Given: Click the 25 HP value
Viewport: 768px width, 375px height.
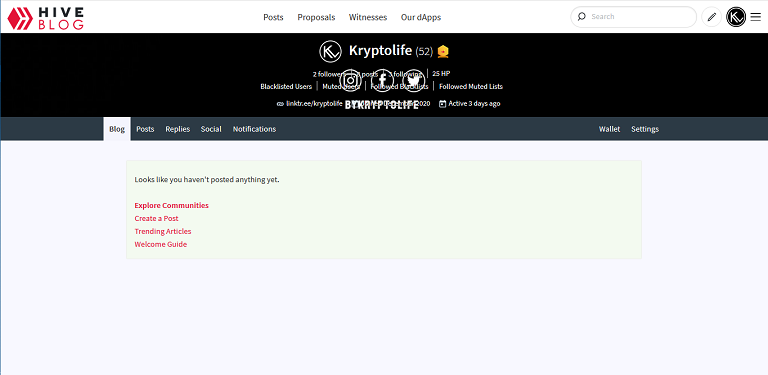Looking at the screenshot, I should pyautogui.click(x=441, y=73).
